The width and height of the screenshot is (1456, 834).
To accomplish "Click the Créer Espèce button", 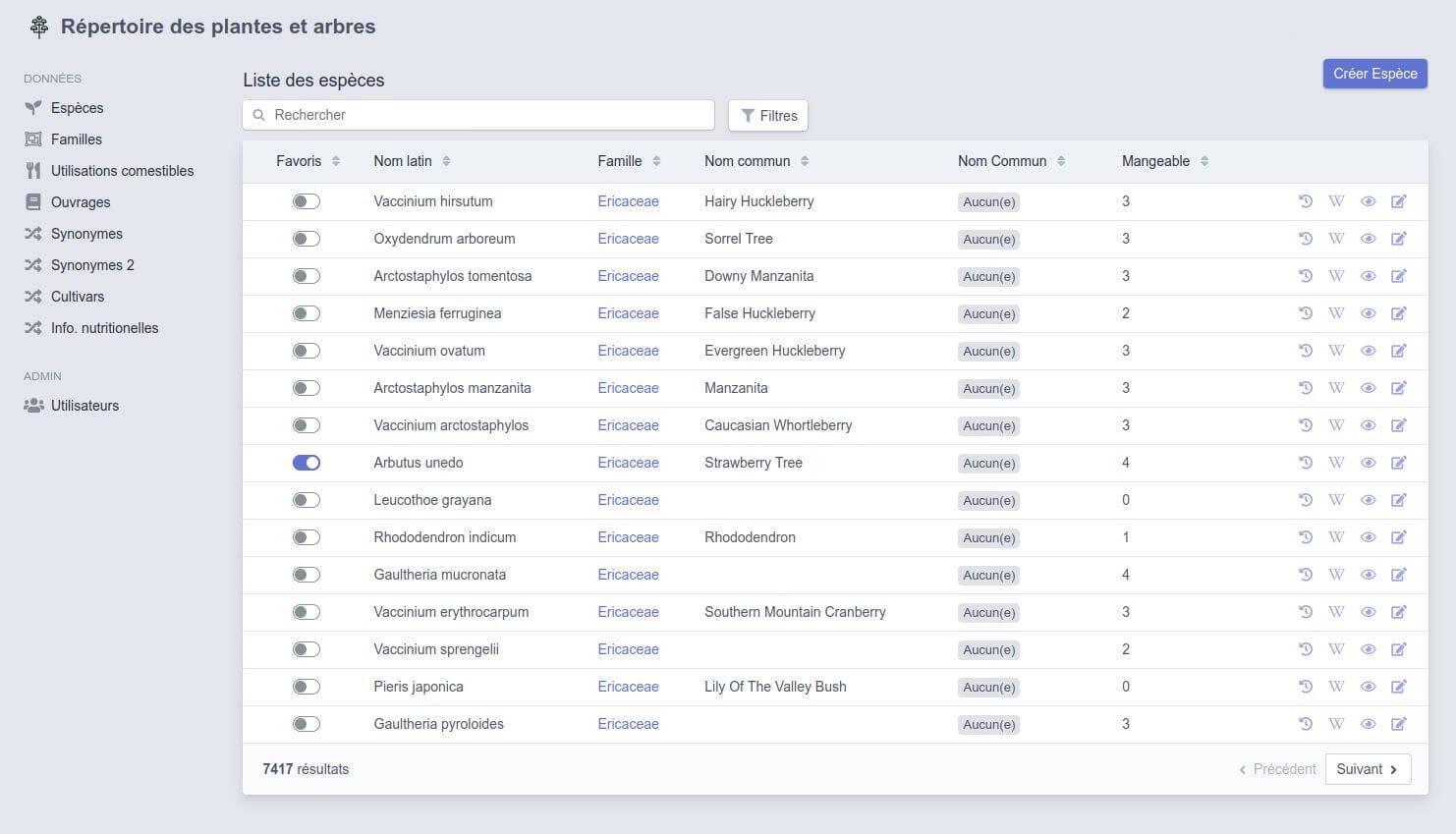I will click(x=1374, y=74).
